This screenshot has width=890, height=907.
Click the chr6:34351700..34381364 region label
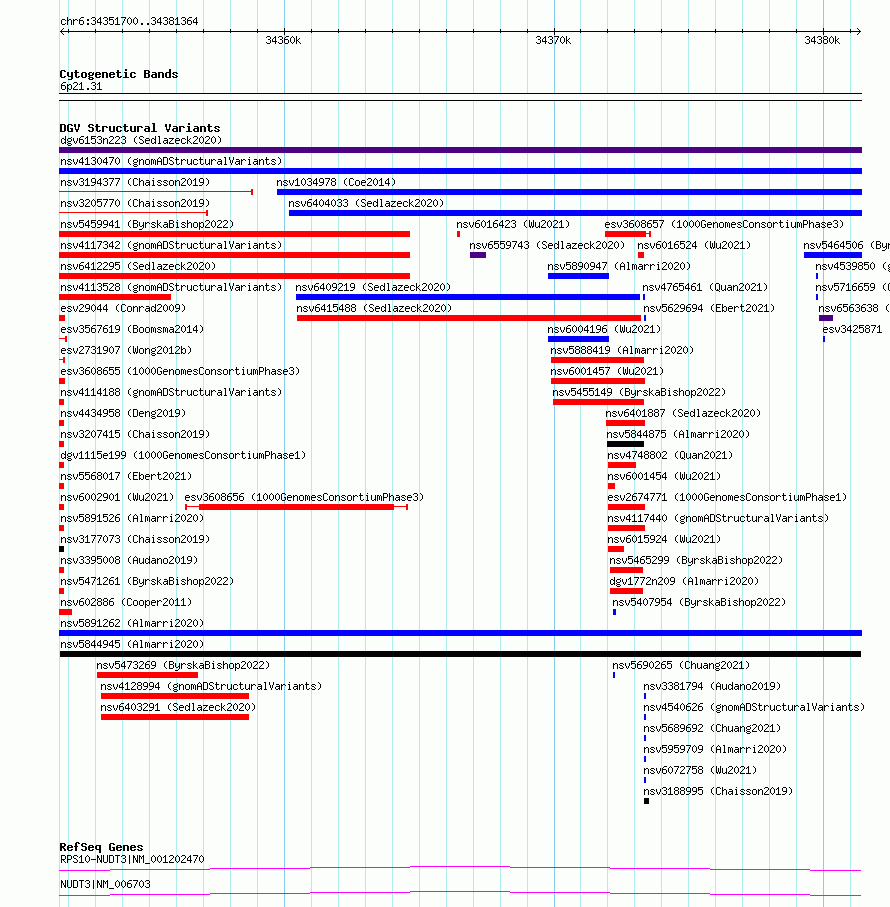point(129,21)
